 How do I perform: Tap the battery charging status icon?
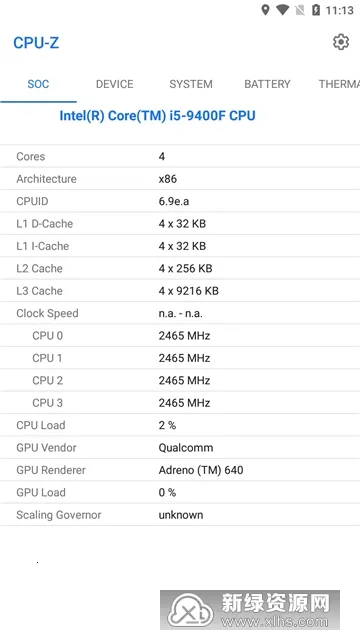pos(316,10)
